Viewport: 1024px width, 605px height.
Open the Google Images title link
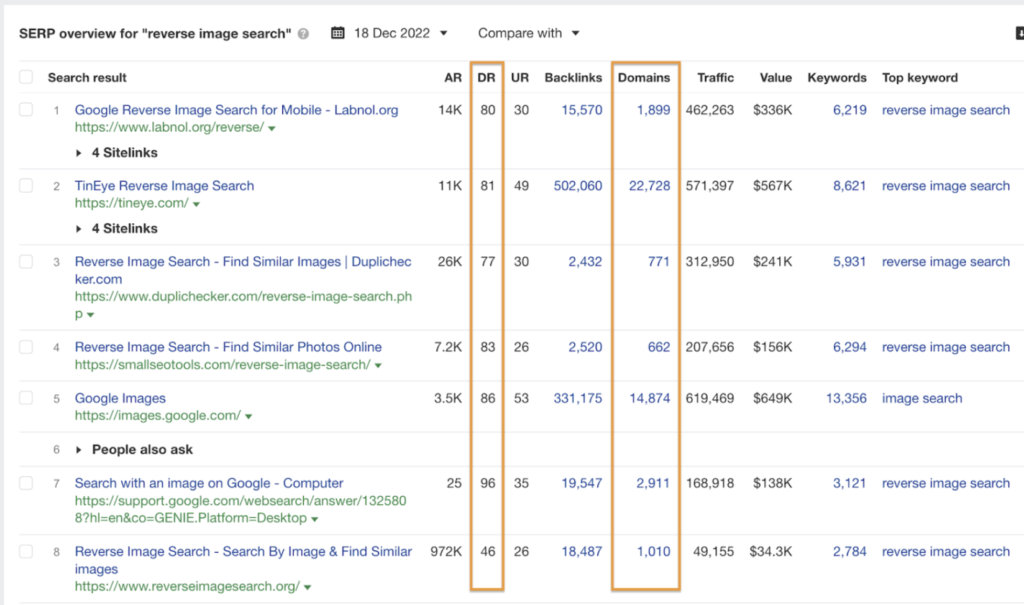click(120, 398)
